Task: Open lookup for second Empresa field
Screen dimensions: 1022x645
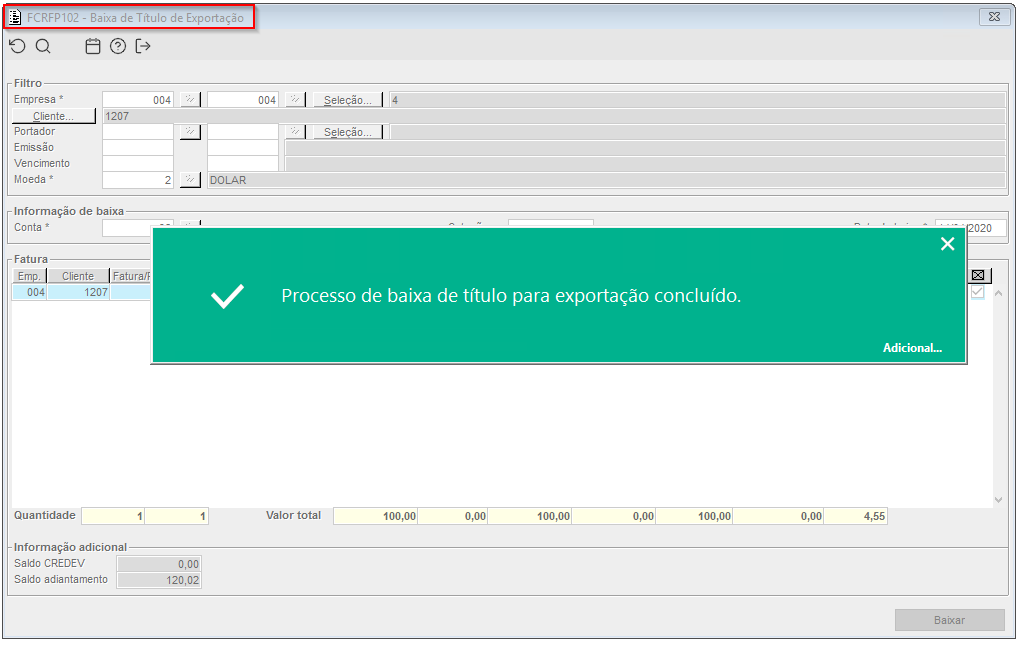Action: 295,100
